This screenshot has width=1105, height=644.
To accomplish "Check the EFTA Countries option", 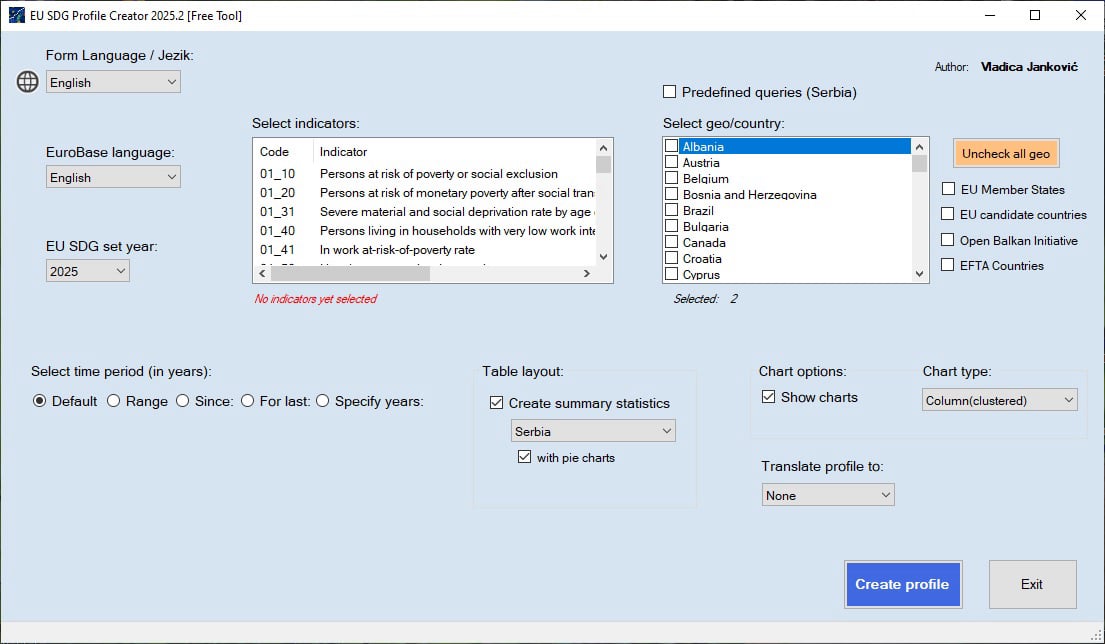I will pos(947,264).
